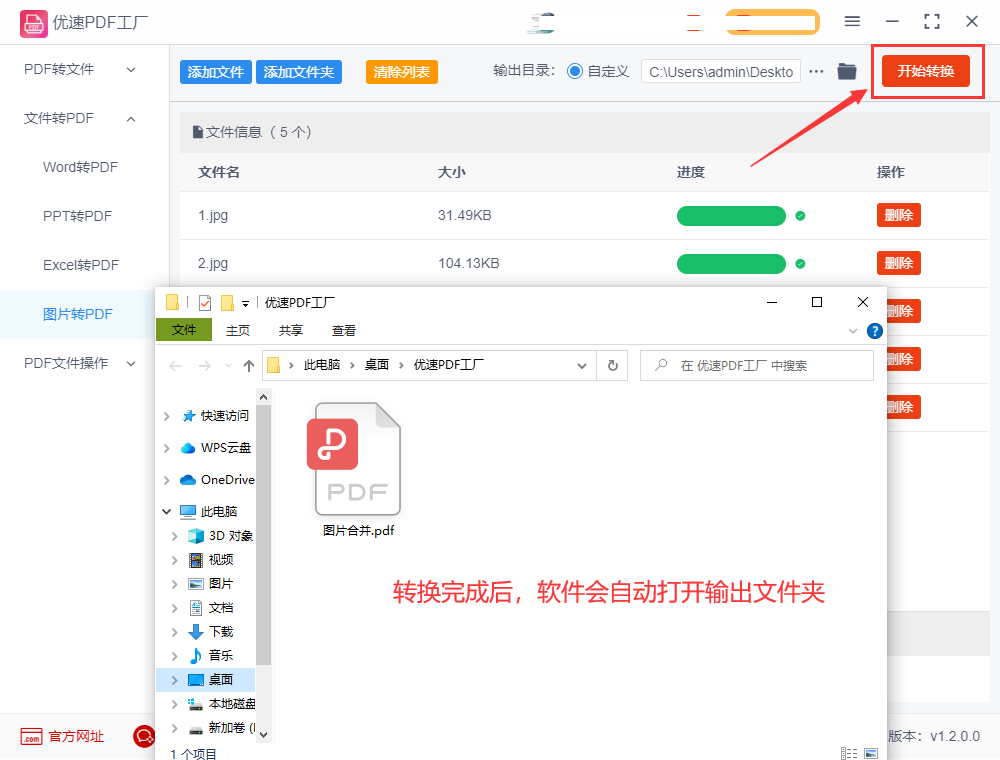Select the 自定义 output directory radio button
This screenshot has height=760, width=1000.
[575, 71]
